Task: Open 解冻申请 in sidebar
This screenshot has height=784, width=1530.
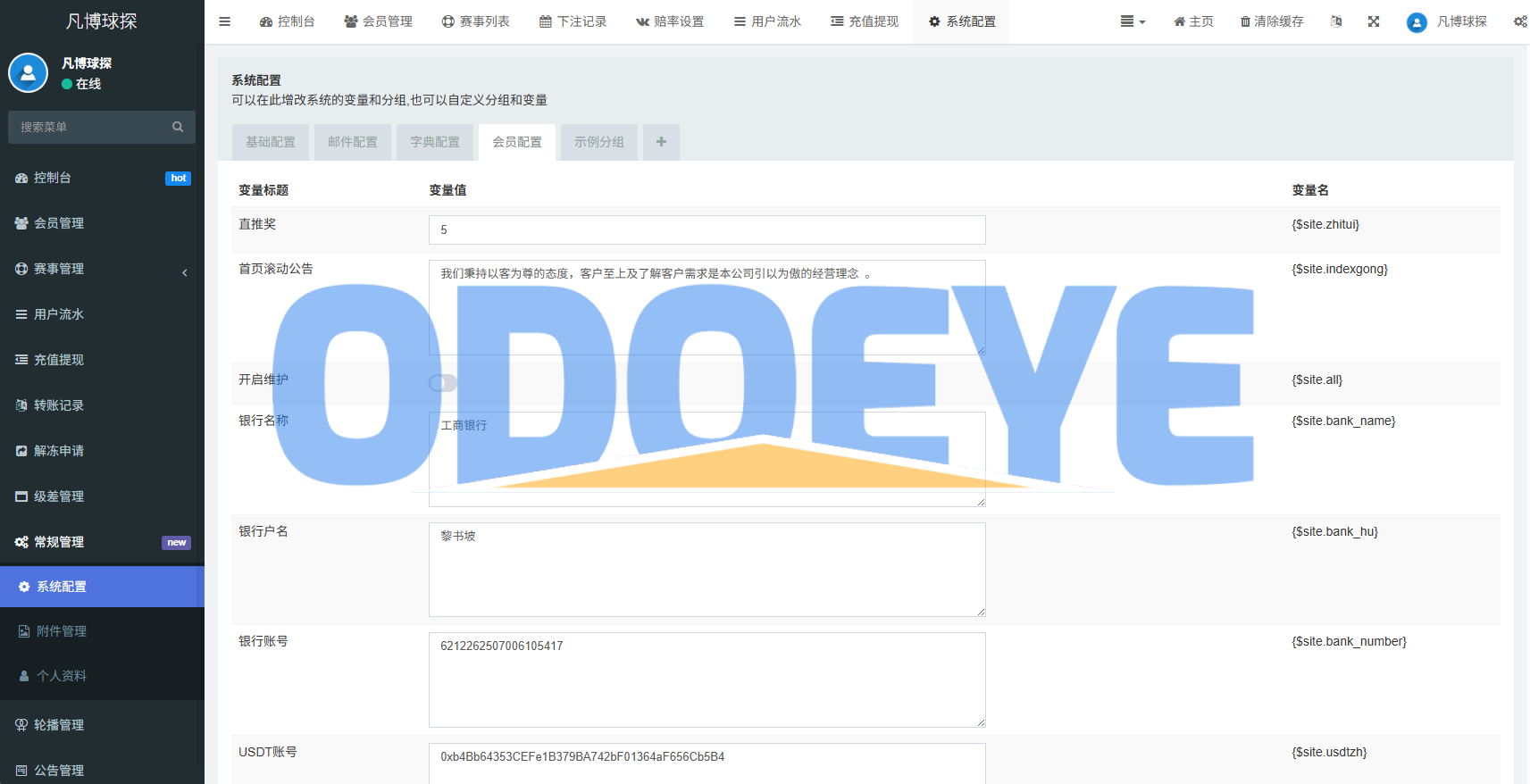Action: pyautogui.click(x=102, y=451)
